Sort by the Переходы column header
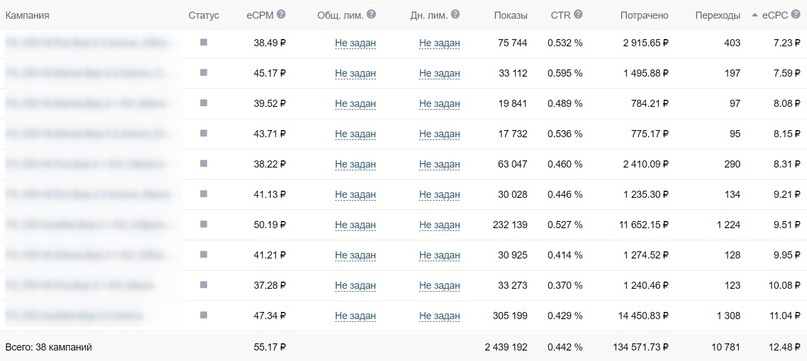Viewport: 807px width, 361px height. (x=717, y=15)
